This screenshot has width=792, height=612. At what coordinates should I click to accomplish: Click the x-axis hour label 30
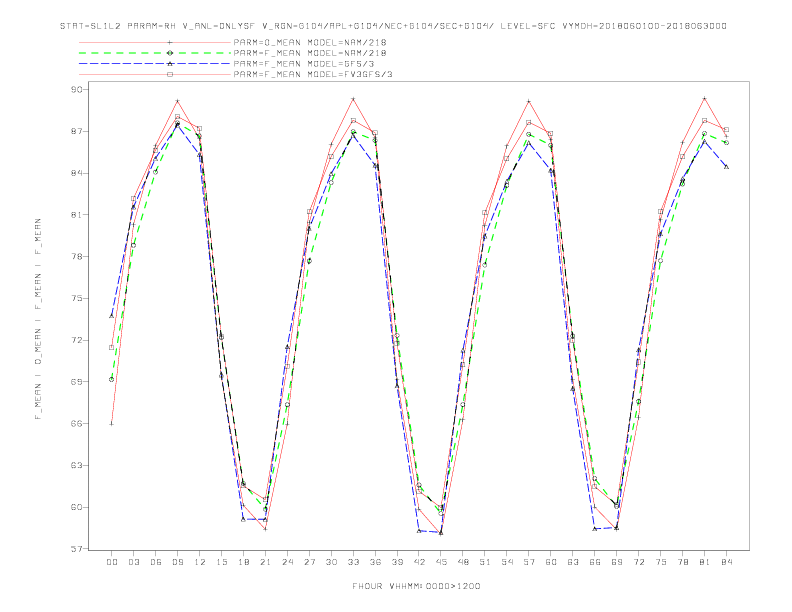click(x=331, y=562)
